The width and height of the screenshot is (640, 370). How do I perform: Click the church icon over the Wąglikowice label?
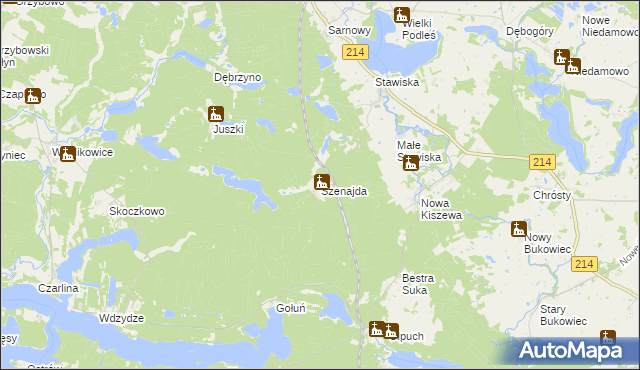click(68, 154)
